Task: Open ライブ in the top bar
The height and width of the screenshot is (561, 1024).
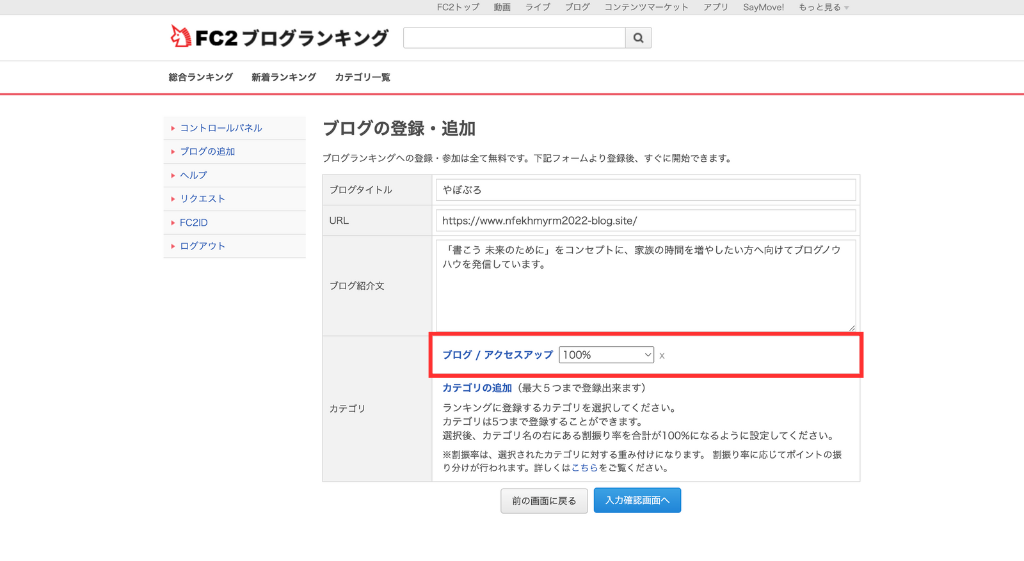Action: tap(537, 7)
